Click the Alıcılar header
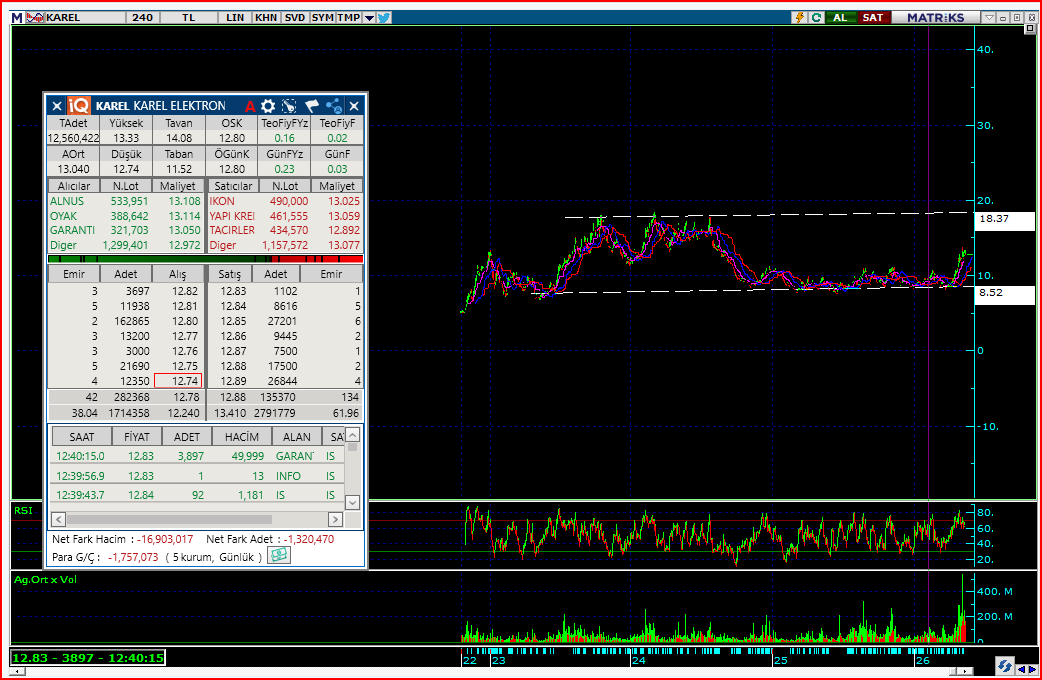Viewport: 1042px width, 680px height. point(74,186)
